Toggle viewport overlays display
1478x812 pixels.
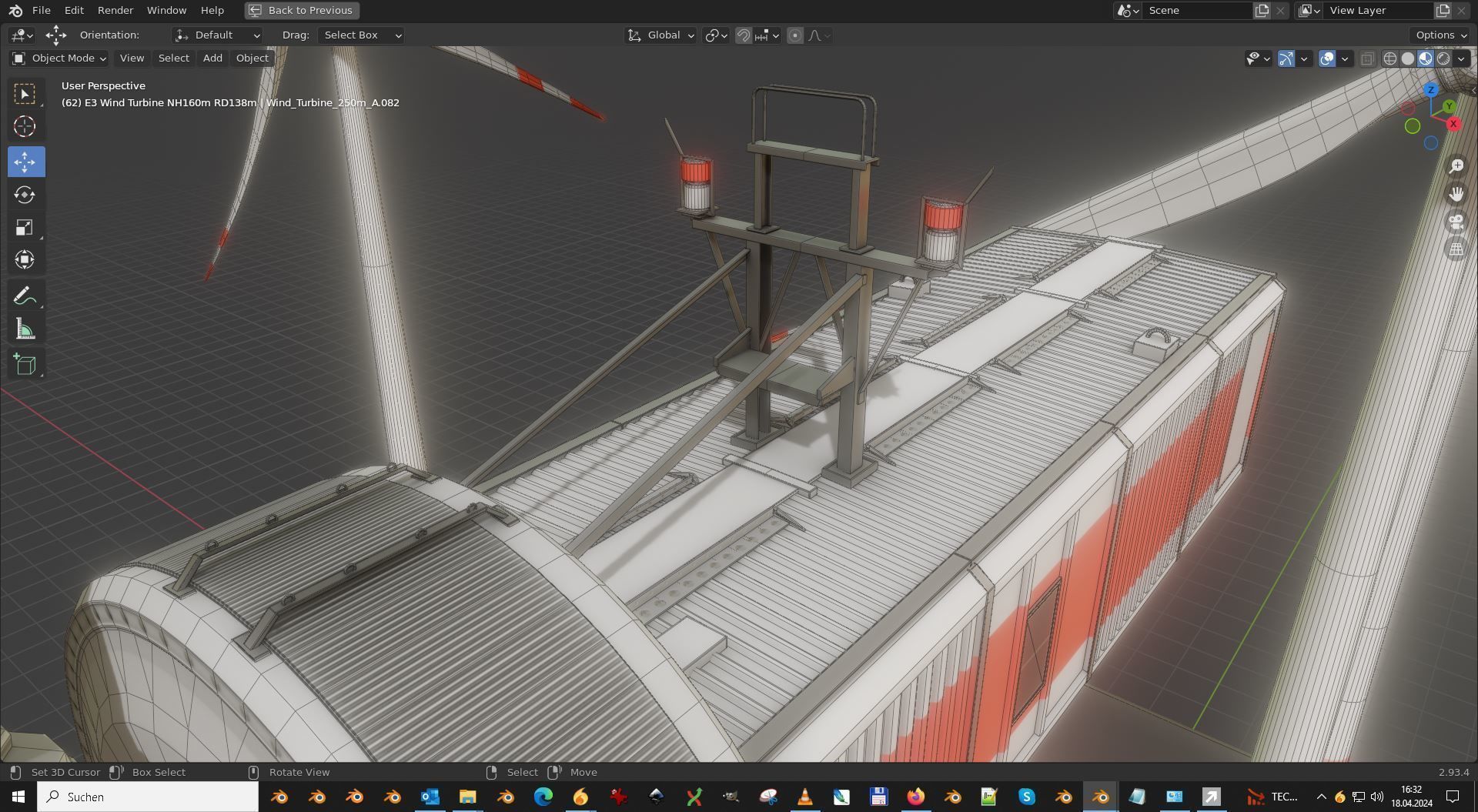click(x=1327, y=58)
